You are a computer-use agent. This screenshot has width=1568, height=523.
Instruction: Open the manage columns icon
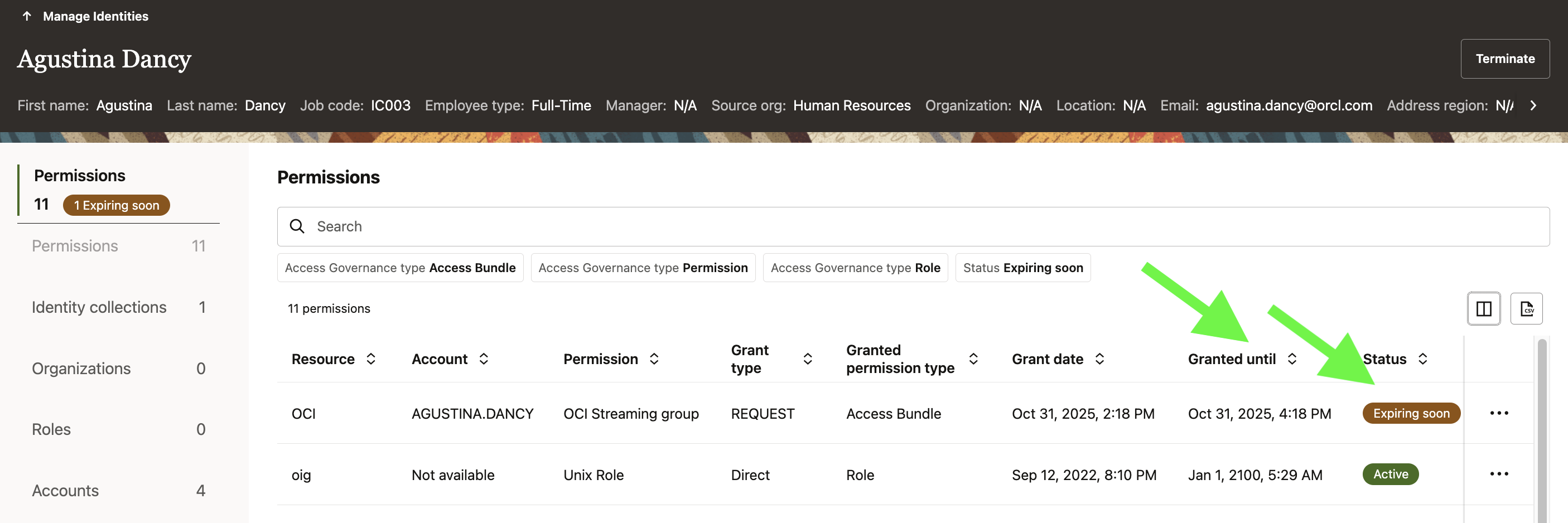tap(1484, 309)
